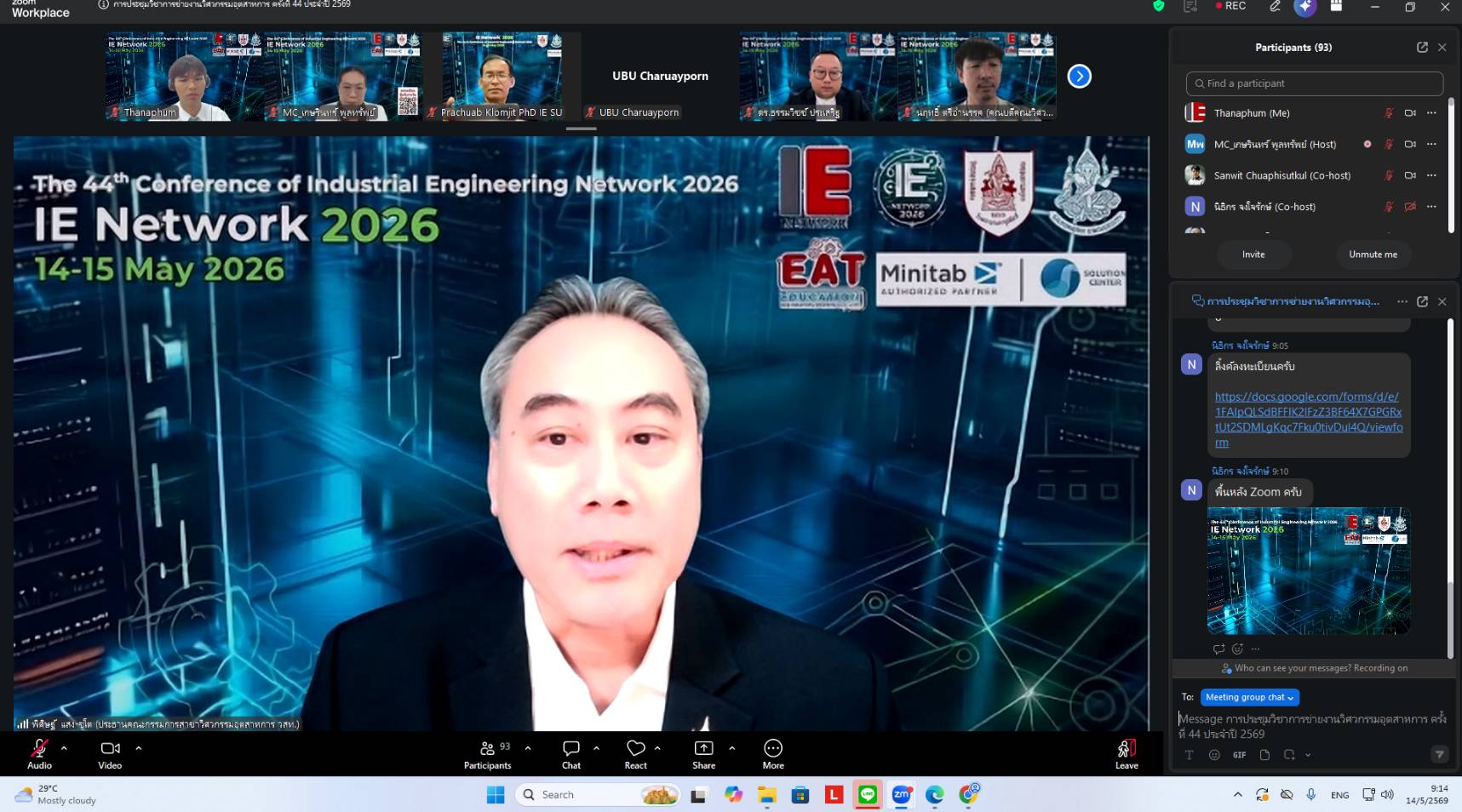Expand video options arrow beside Video
Image resolution: width=1462 pixels, height=812 pixels.
[x=138, y=748]
